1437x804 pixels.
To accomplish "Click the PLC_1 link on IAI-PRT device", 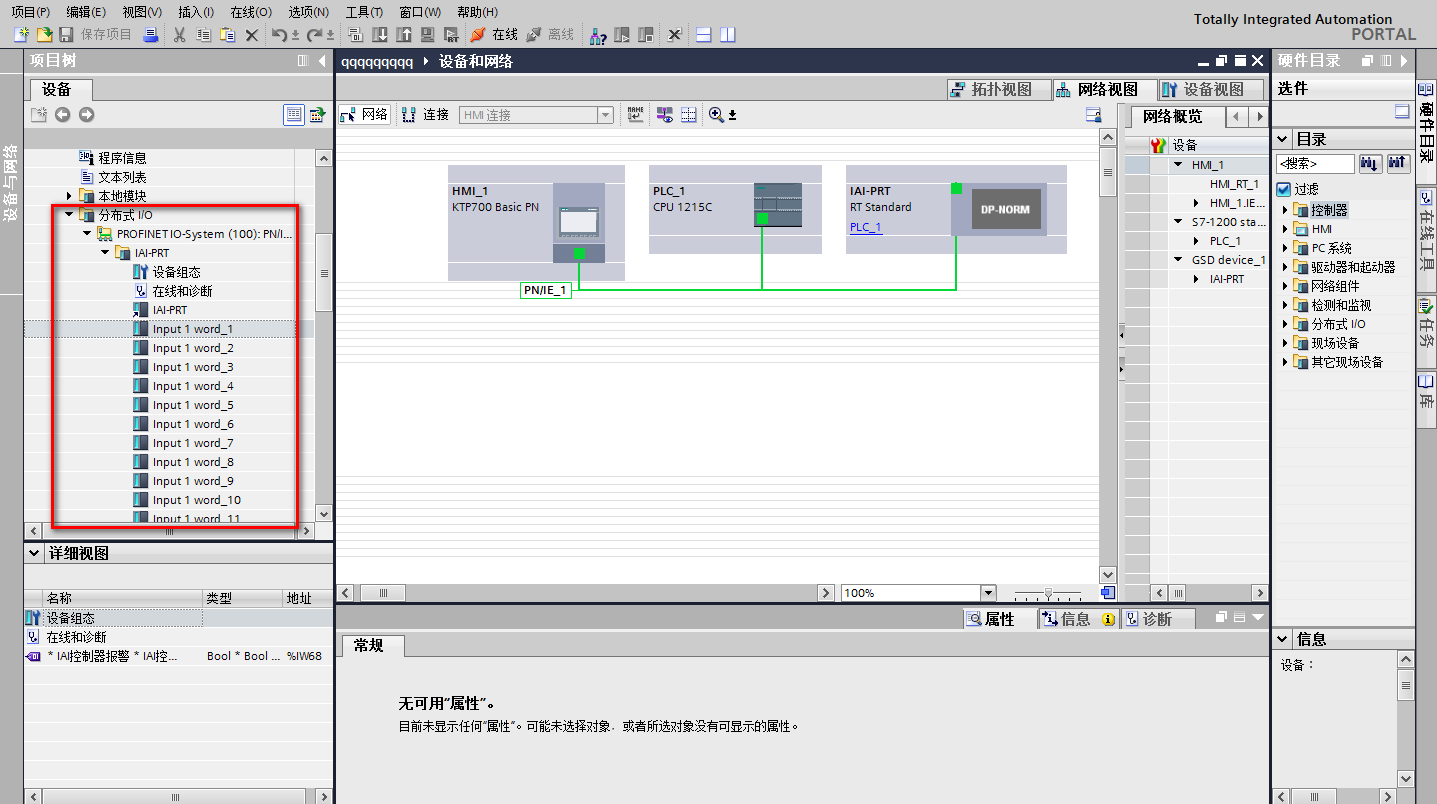I will coord(865,227).
